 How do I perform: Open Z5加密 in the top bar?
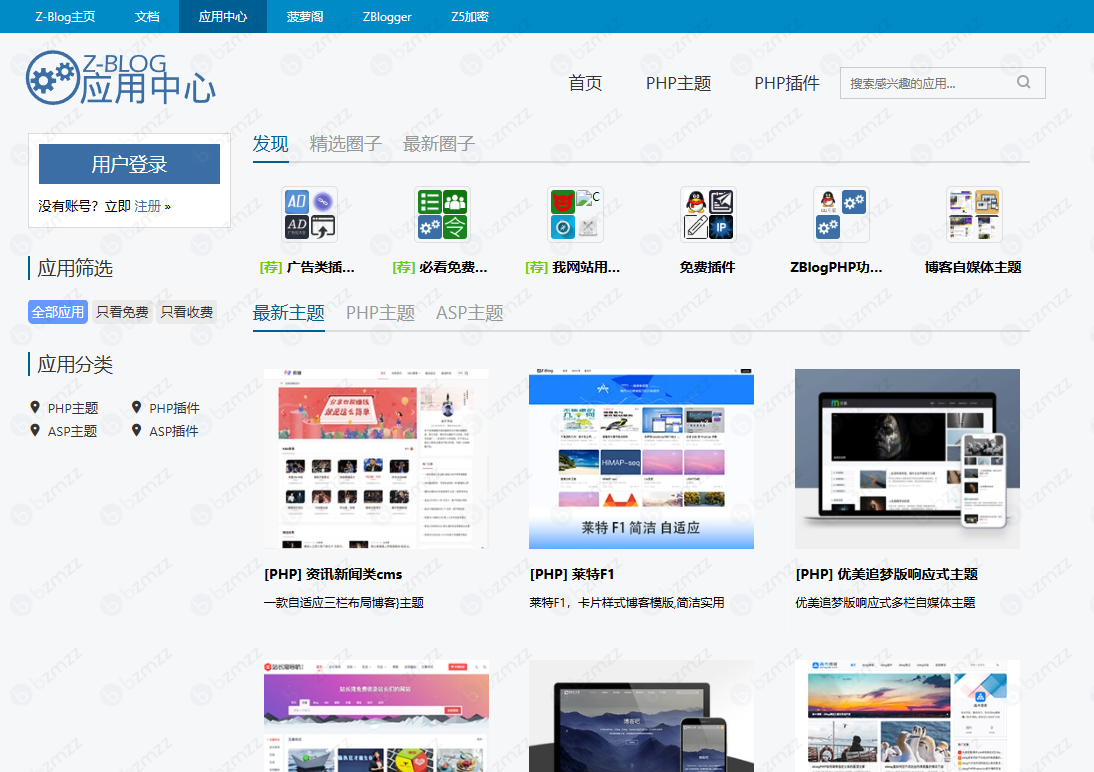[470, 17]
